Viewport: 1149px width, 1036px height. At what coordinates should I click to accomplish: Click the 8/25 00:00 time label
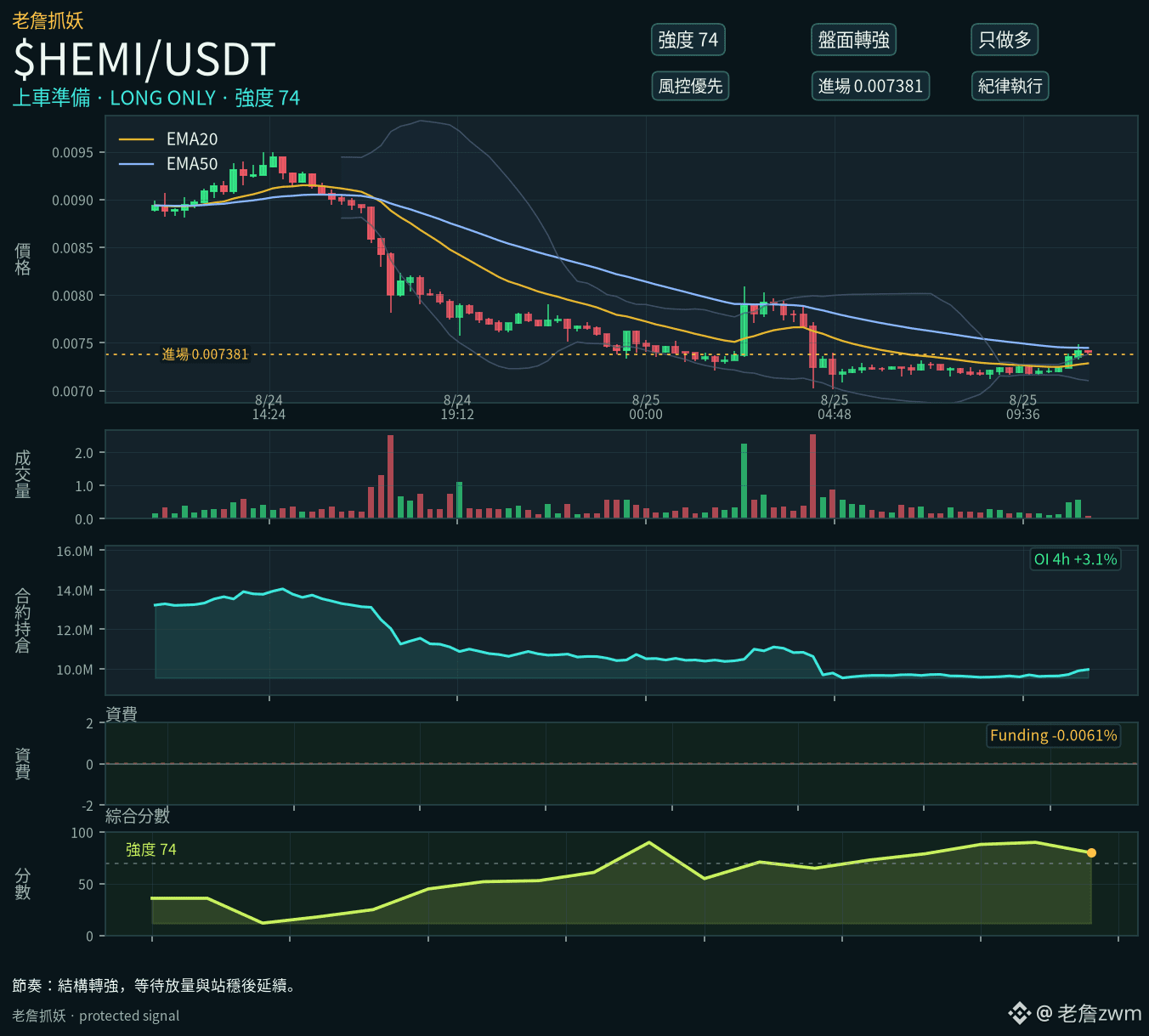pos(646,407)
